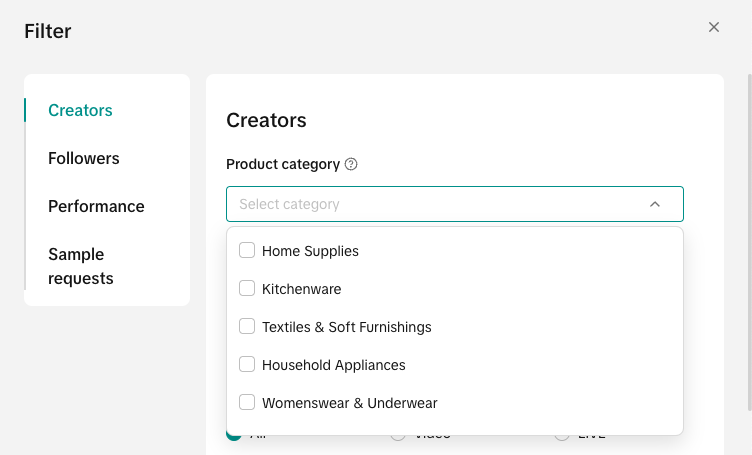Image resolution: width=752 pixels, height=455 pixels.
Task: Go to the Performance tab
Action: [x=96, y=206]
